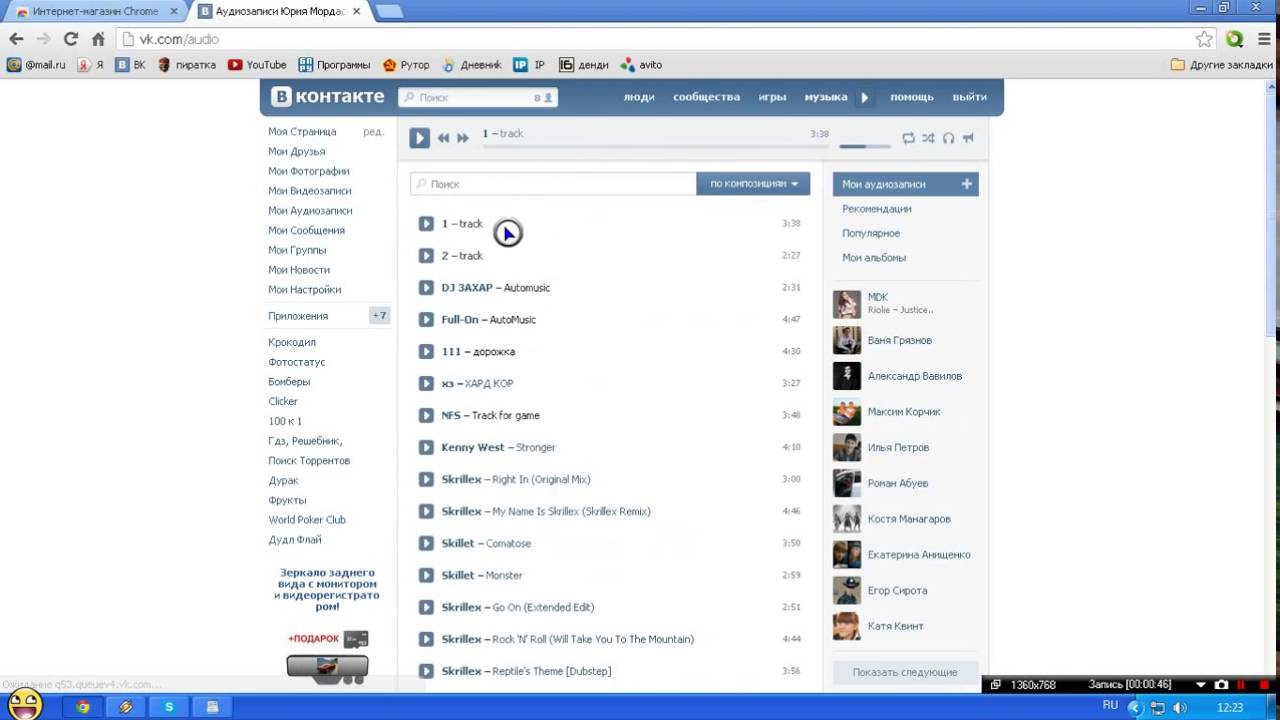The width and height of the screenshot is (1280, 720).
Task: Open the Рекомендации section
Action: (876, 209)
